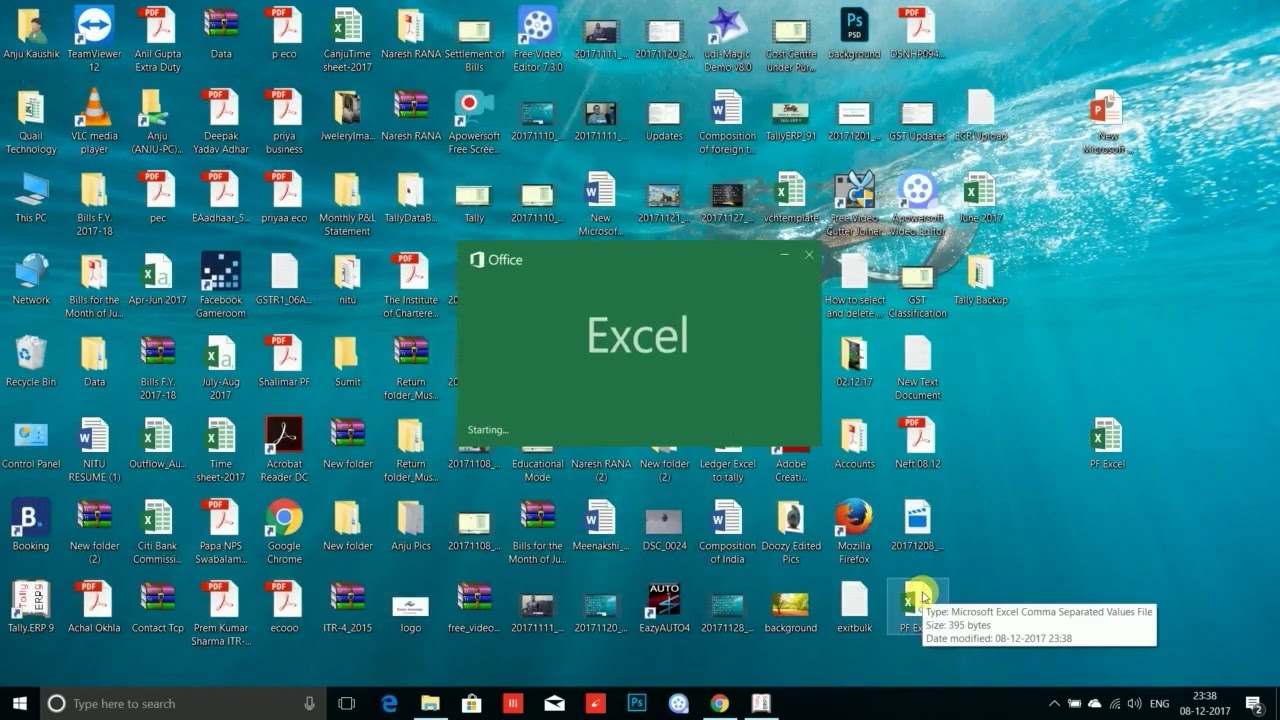Screen dimensions: 1280x720
Task: Open the background PSD file
Action: point(854,34)
